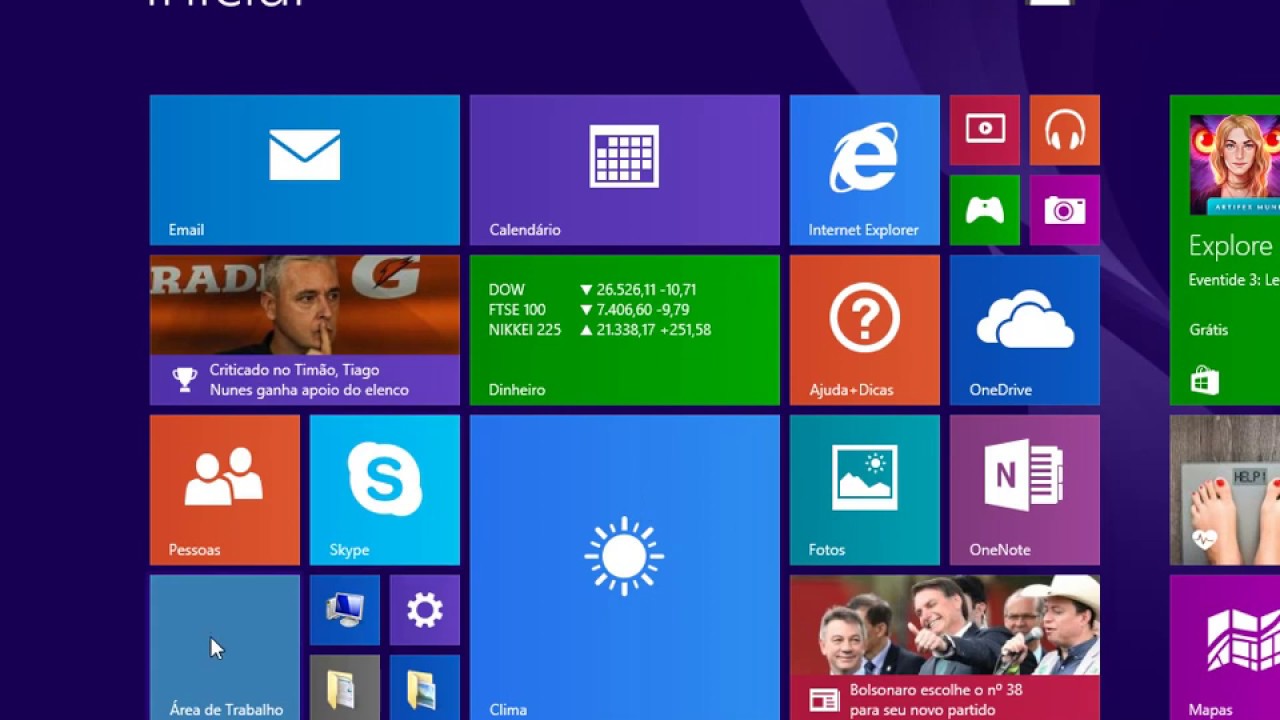Click the NIKKEI 225 quote row
This screenshot has height=720, width=1280.
tap(600, 330)
